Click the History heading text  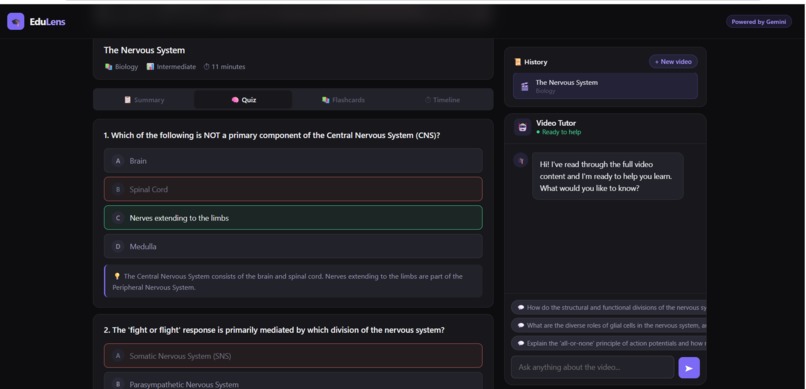pyautogui.click(x=536, y=62)
